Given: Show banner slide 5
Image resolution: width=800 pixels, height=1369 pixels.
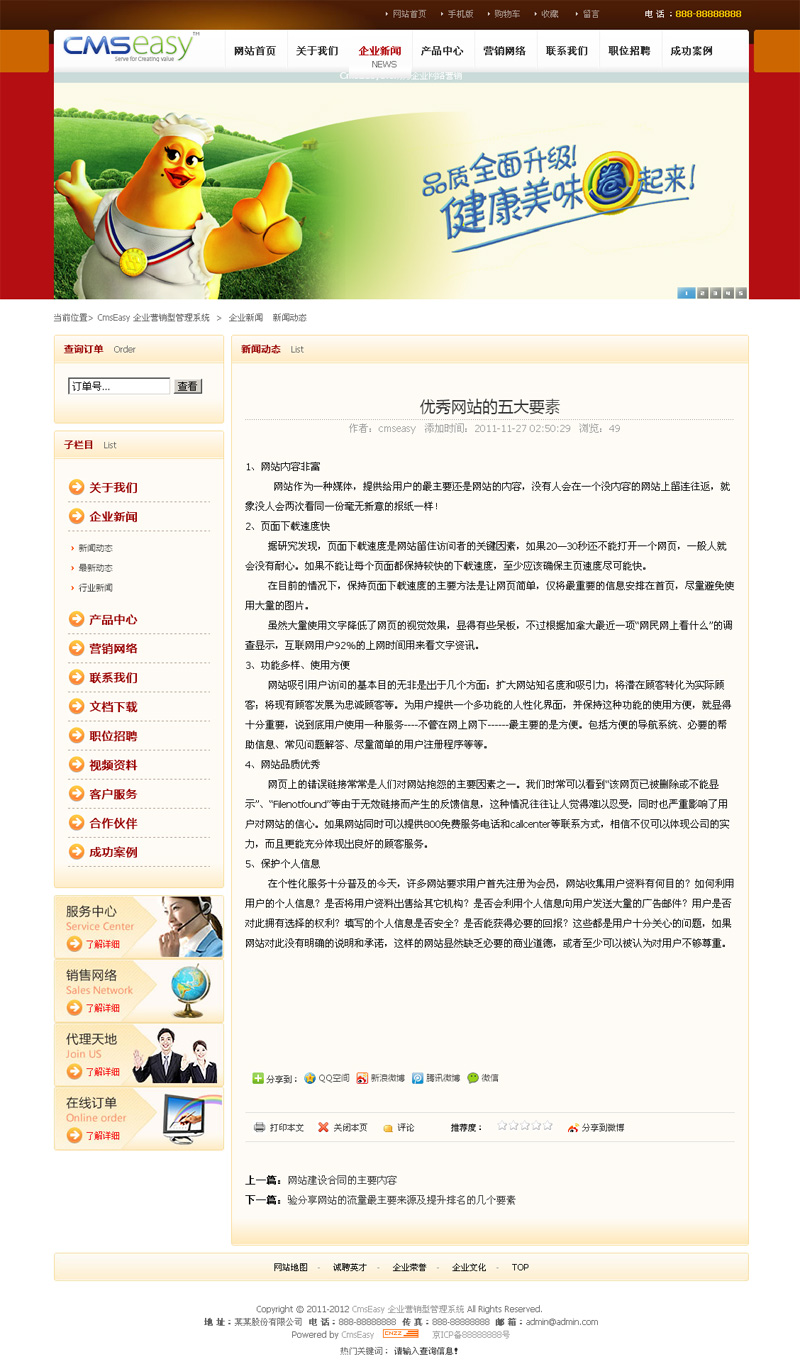Looking at the screenshot, I should pos(741,292).
